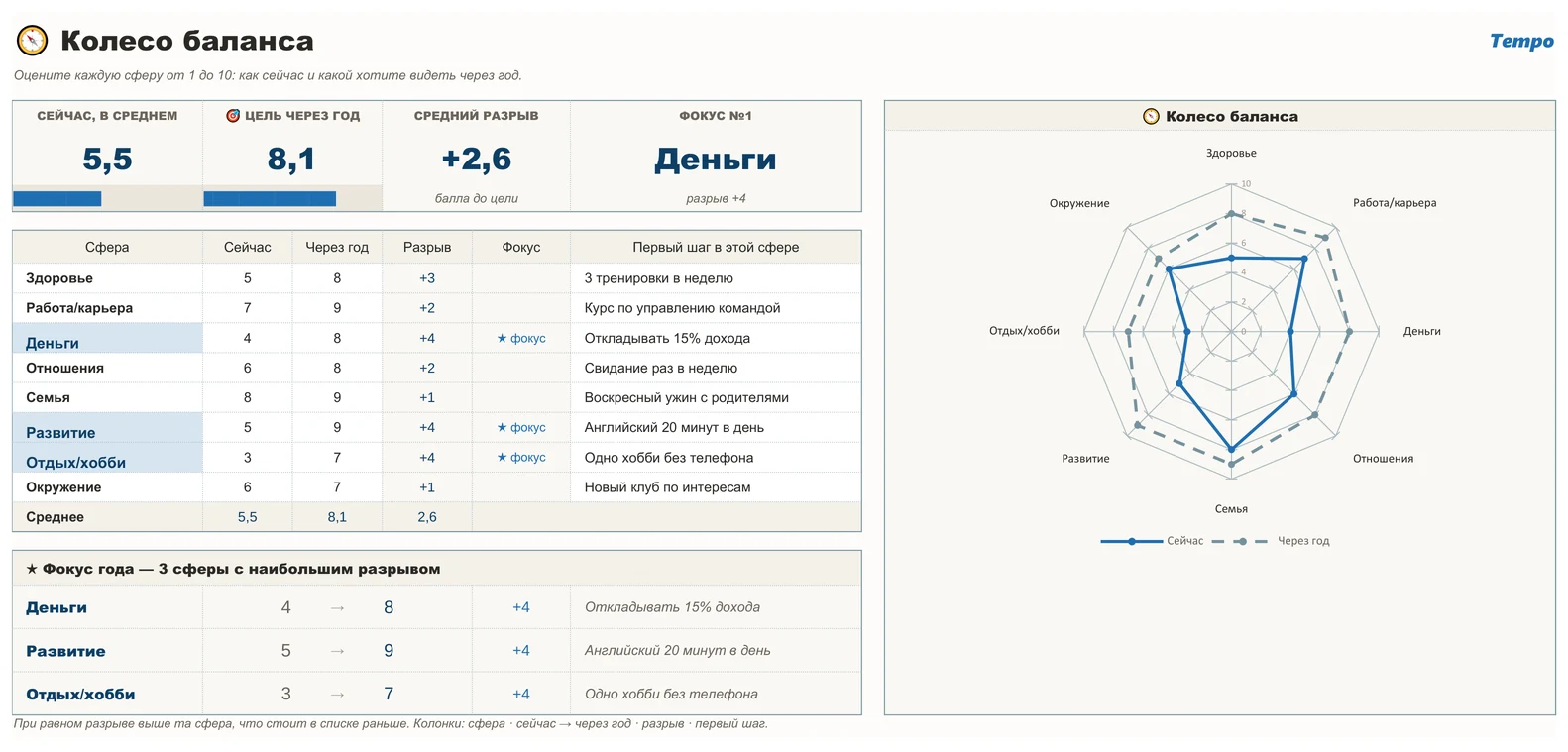Click the Сфера column header
Viewport: 1568px width, 752px height.
coord(107,247)
